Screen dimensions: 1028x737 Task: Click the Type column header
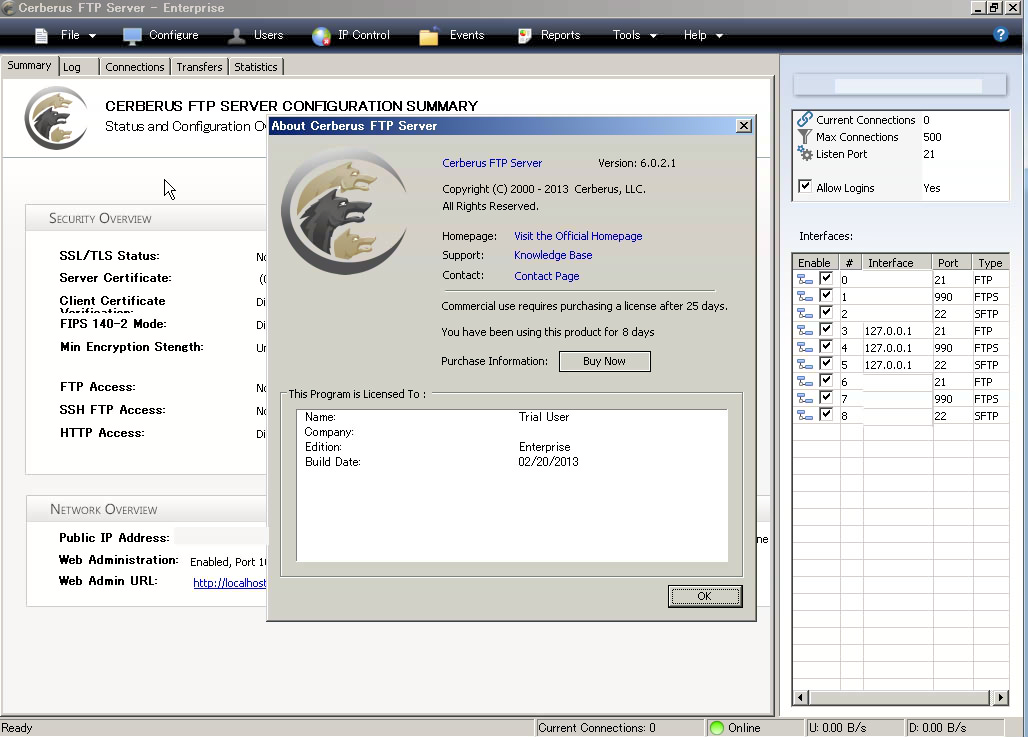coord(990,263)
